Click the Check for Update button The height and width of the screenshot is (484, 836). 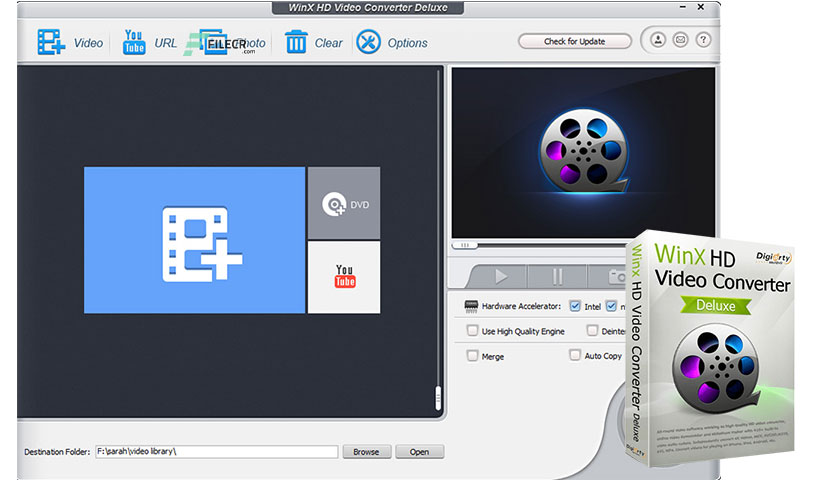point(575,41)
